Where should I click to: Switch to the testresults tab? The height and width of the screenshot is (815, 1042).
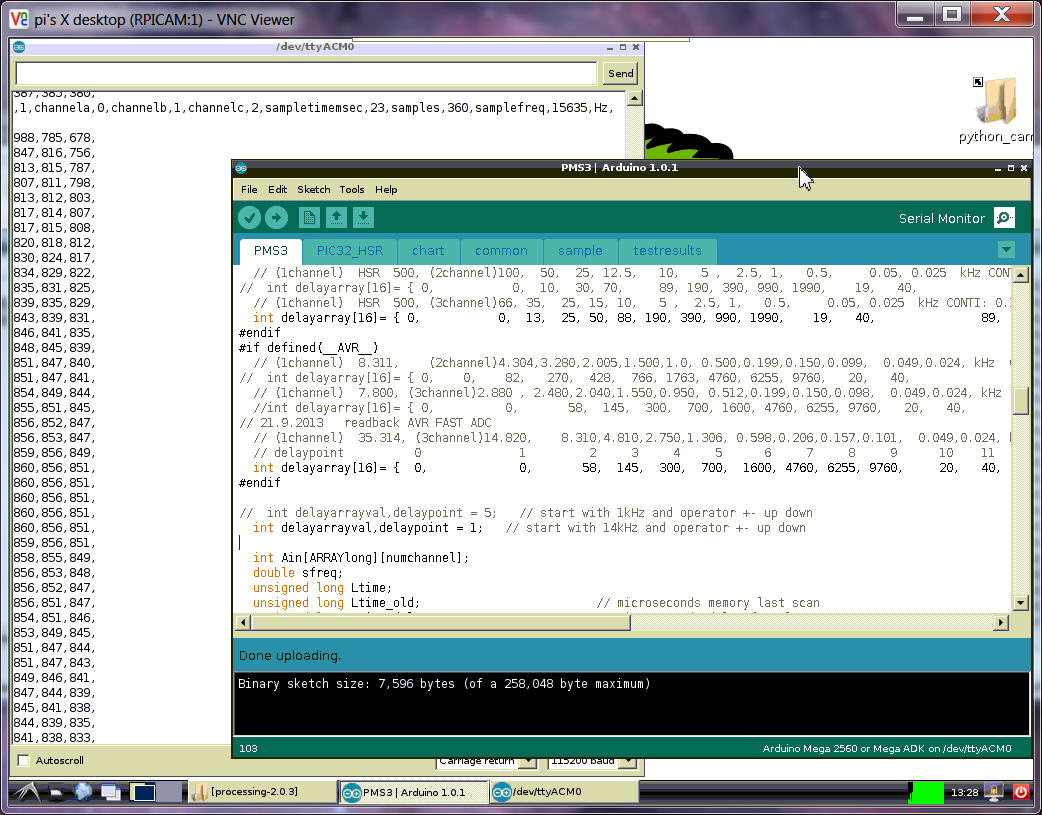coord(667,251)
